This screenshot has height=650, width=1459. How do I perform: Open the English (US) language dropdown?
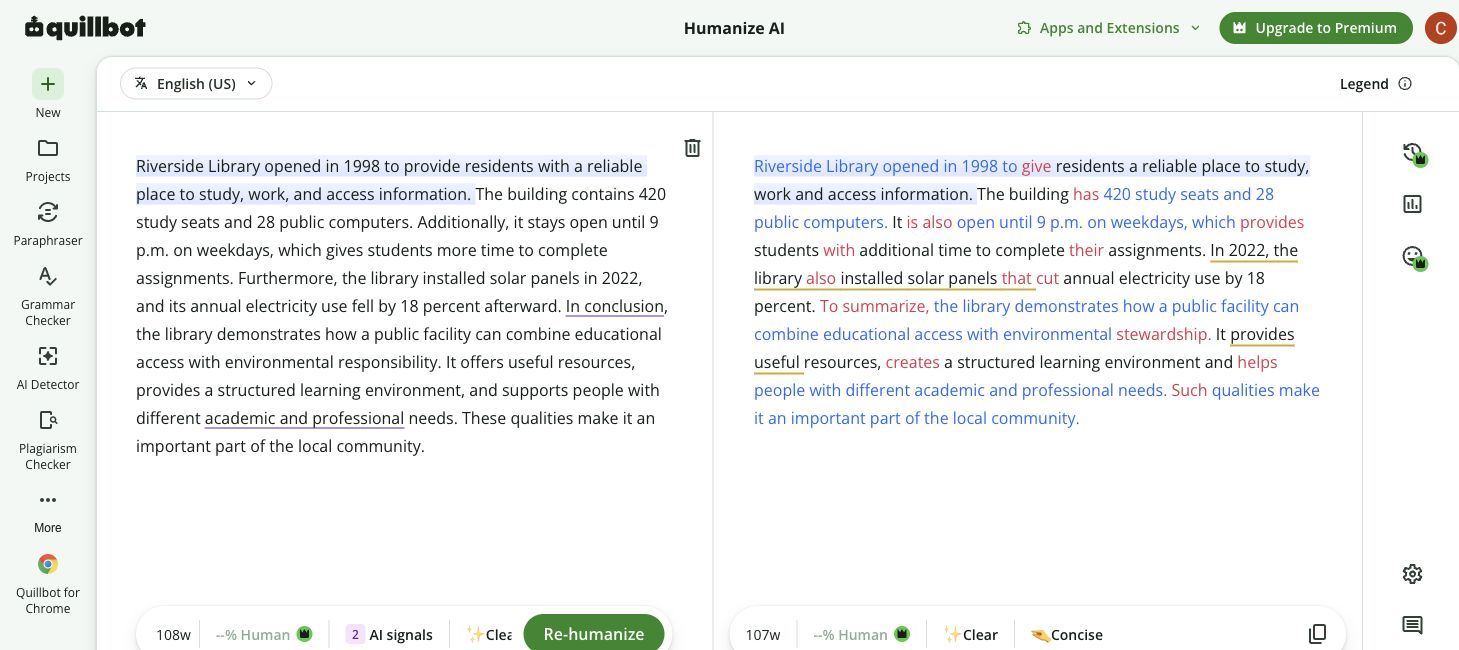pyautogui.click(x=196, y=84)
